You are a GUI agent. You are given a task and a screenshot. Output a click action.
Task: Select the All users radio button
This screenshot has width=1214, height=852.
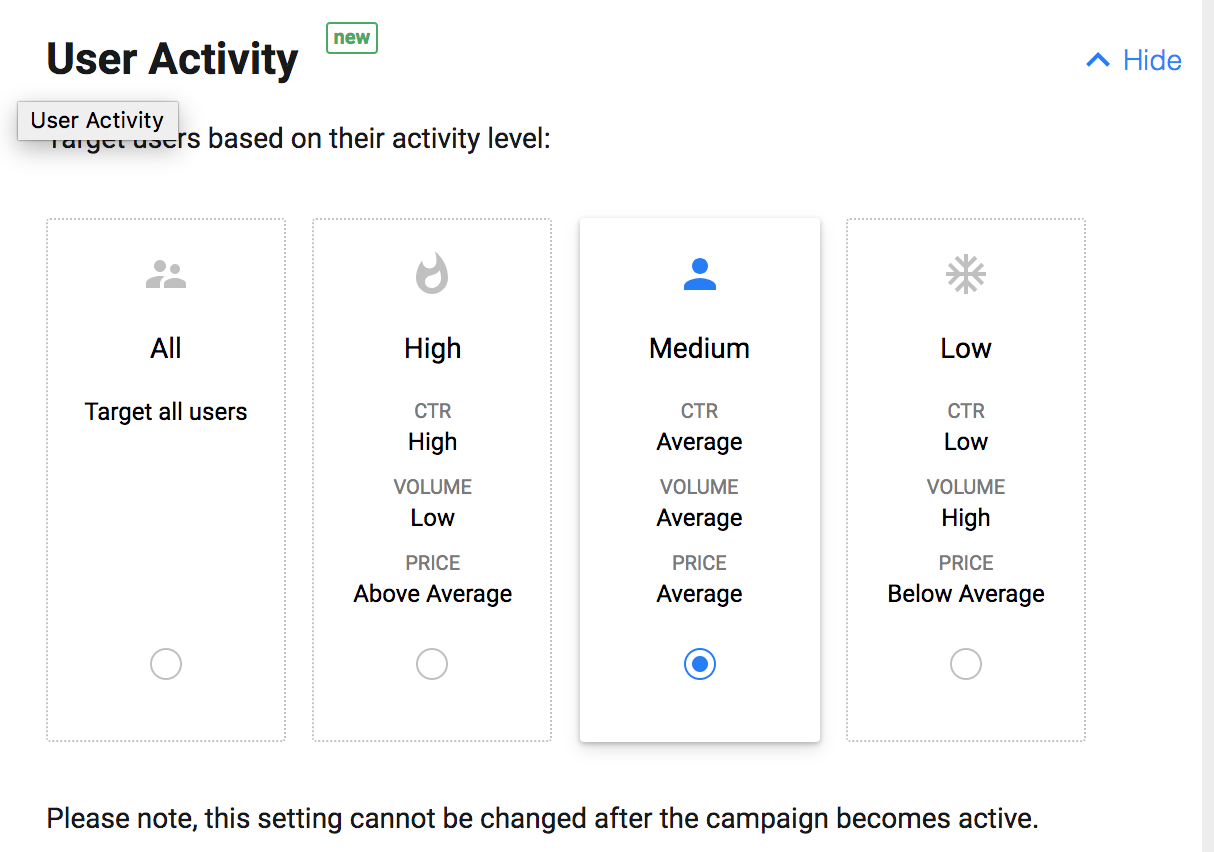coord(166,664)
